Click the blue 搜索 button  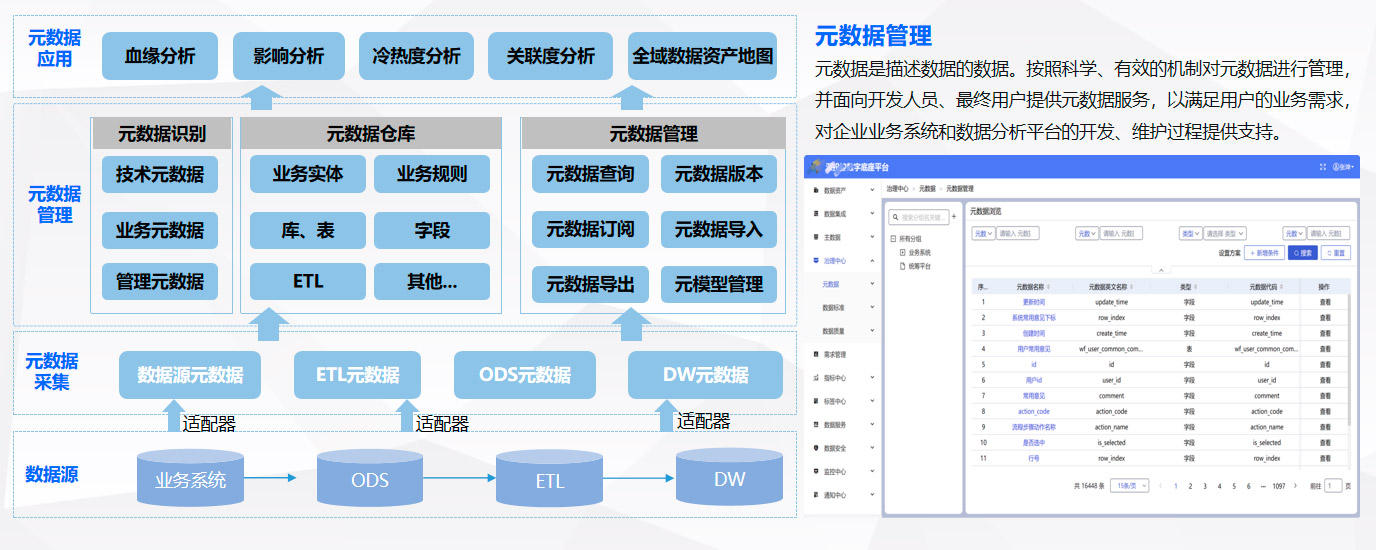(x=1302, y=253)
